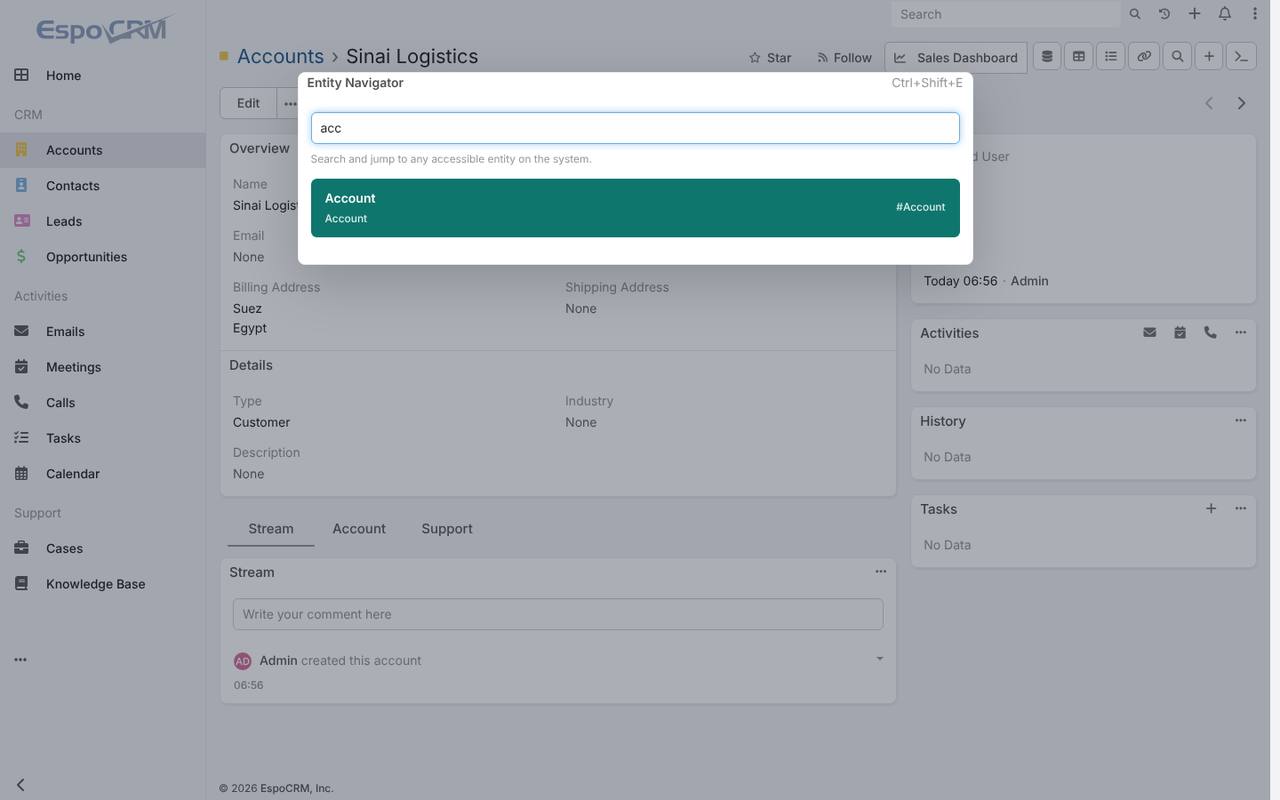
Task: Select the Stream tab
Action: pos(271,528)
